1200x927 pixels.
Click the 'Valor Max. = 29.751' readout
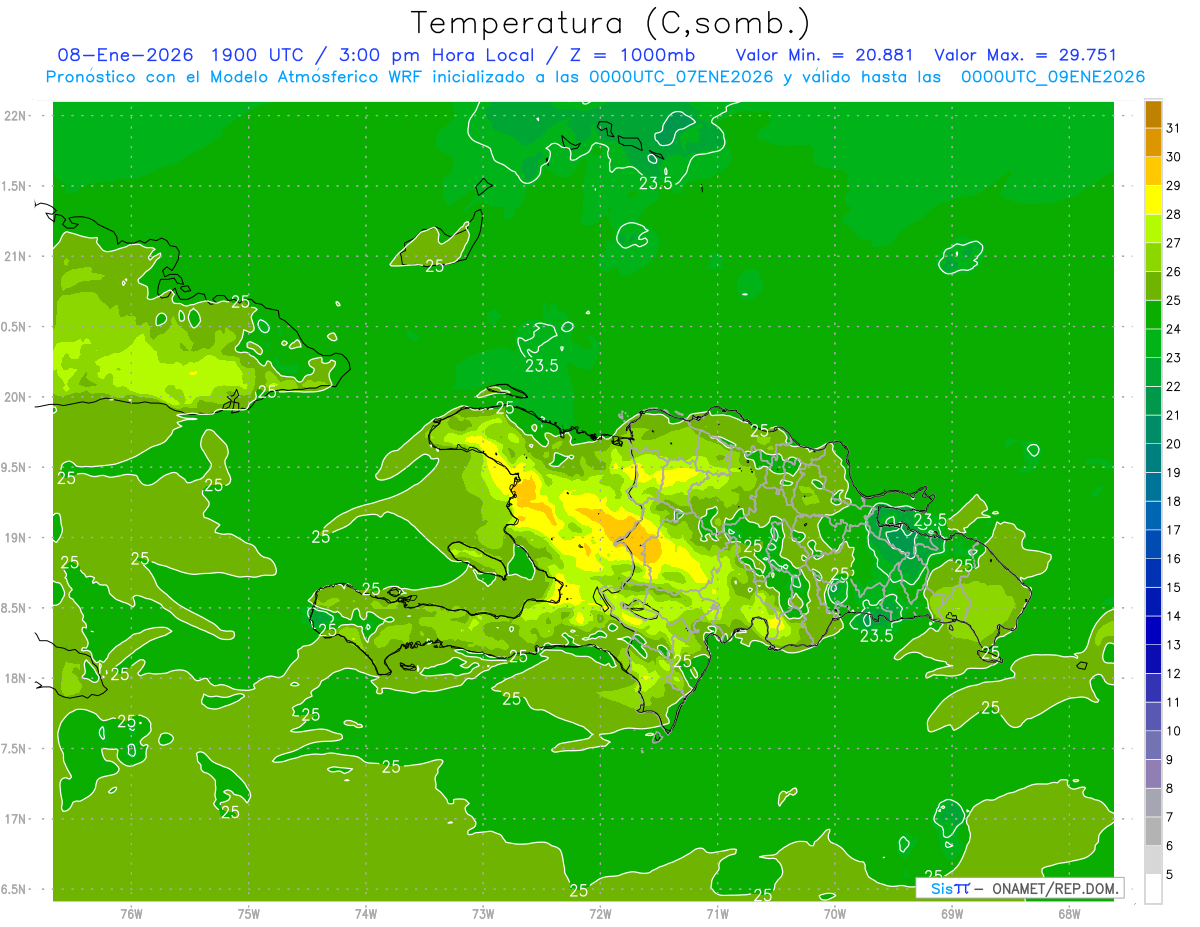pyautogui.click(x=1025, y=55)
